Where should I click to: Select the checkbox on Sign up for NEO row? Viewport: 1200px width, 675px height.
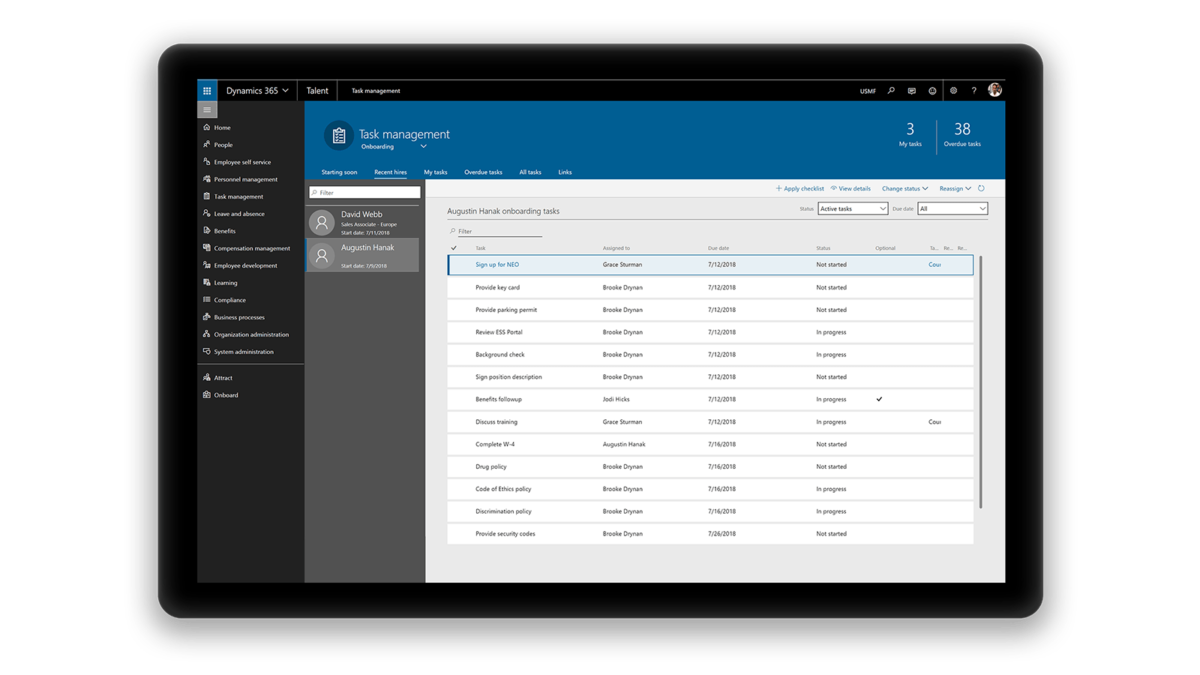(x=455, y=264)
